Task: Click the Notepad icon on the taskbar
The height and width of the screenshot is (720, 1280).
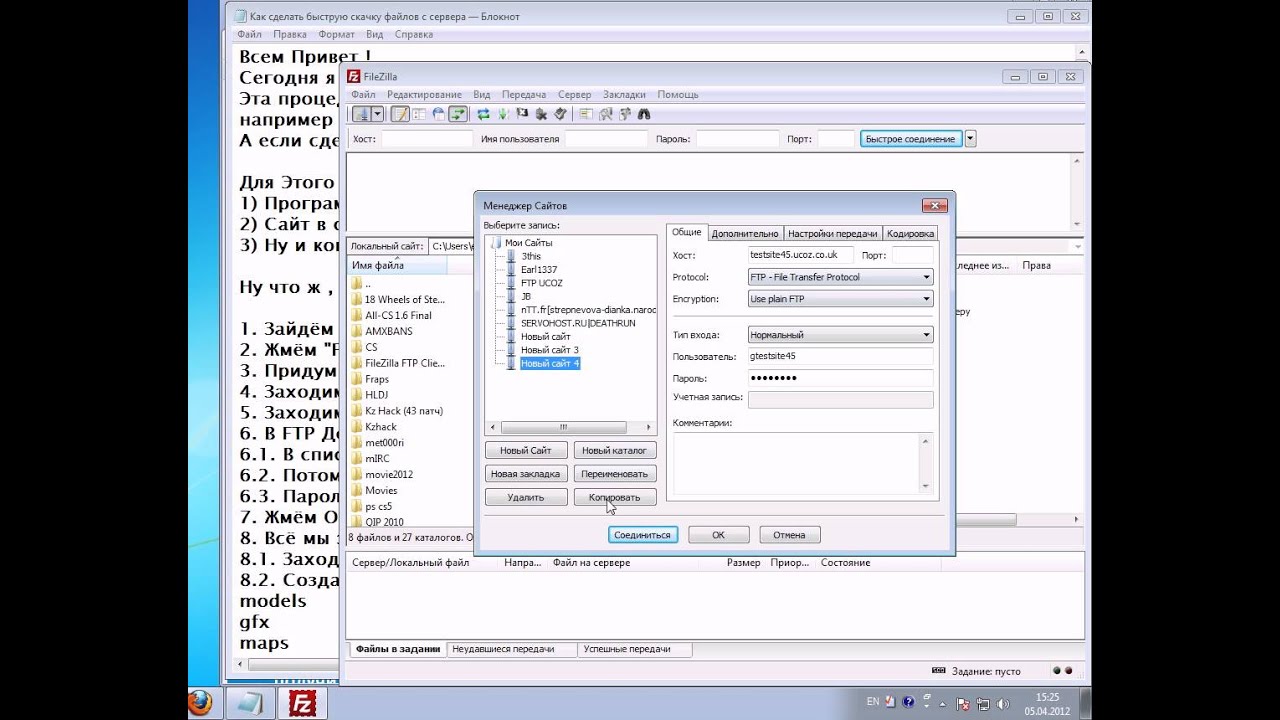Action: coord(250,703)
